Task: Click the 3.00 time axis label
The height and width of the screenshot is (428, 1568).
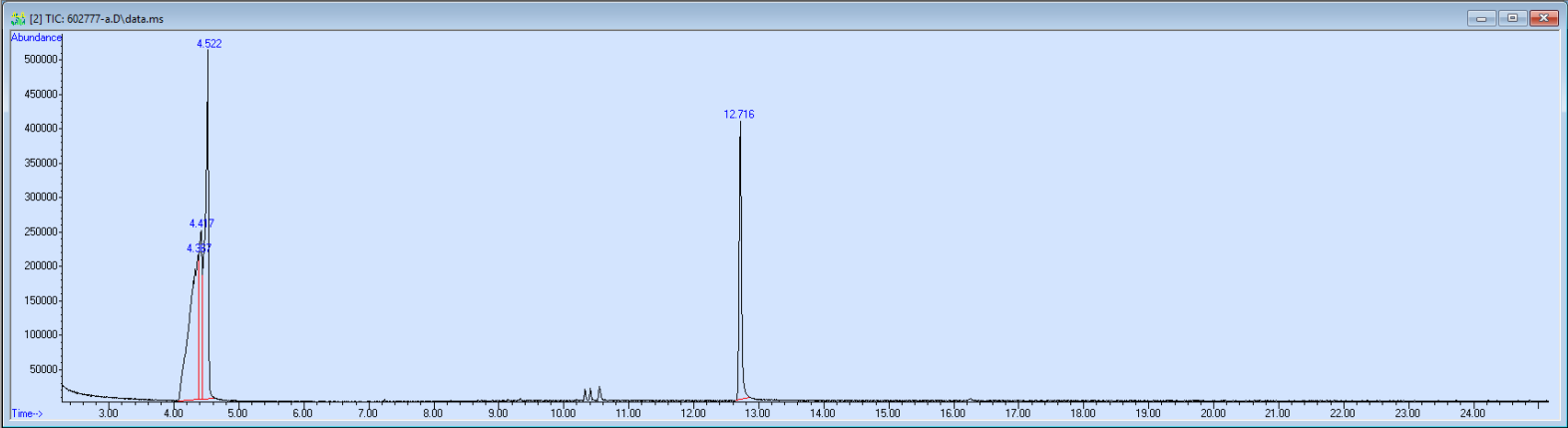Action: (x=108, y=413)
